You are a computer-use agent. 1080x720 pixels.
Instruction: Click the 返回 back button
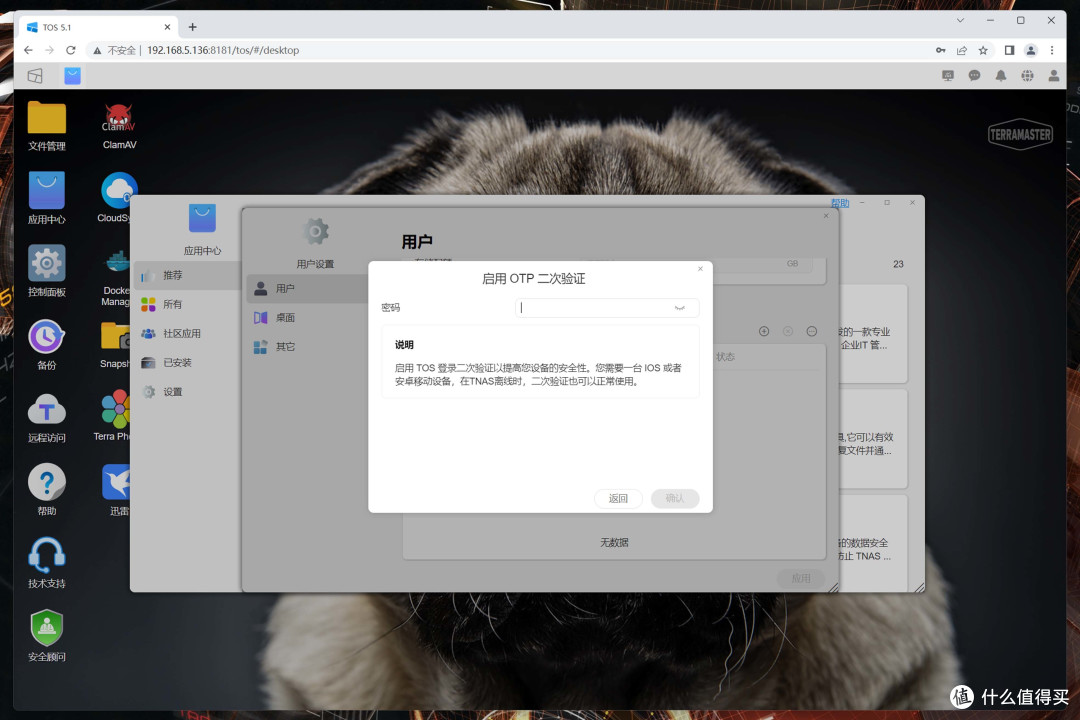point(619,498)
